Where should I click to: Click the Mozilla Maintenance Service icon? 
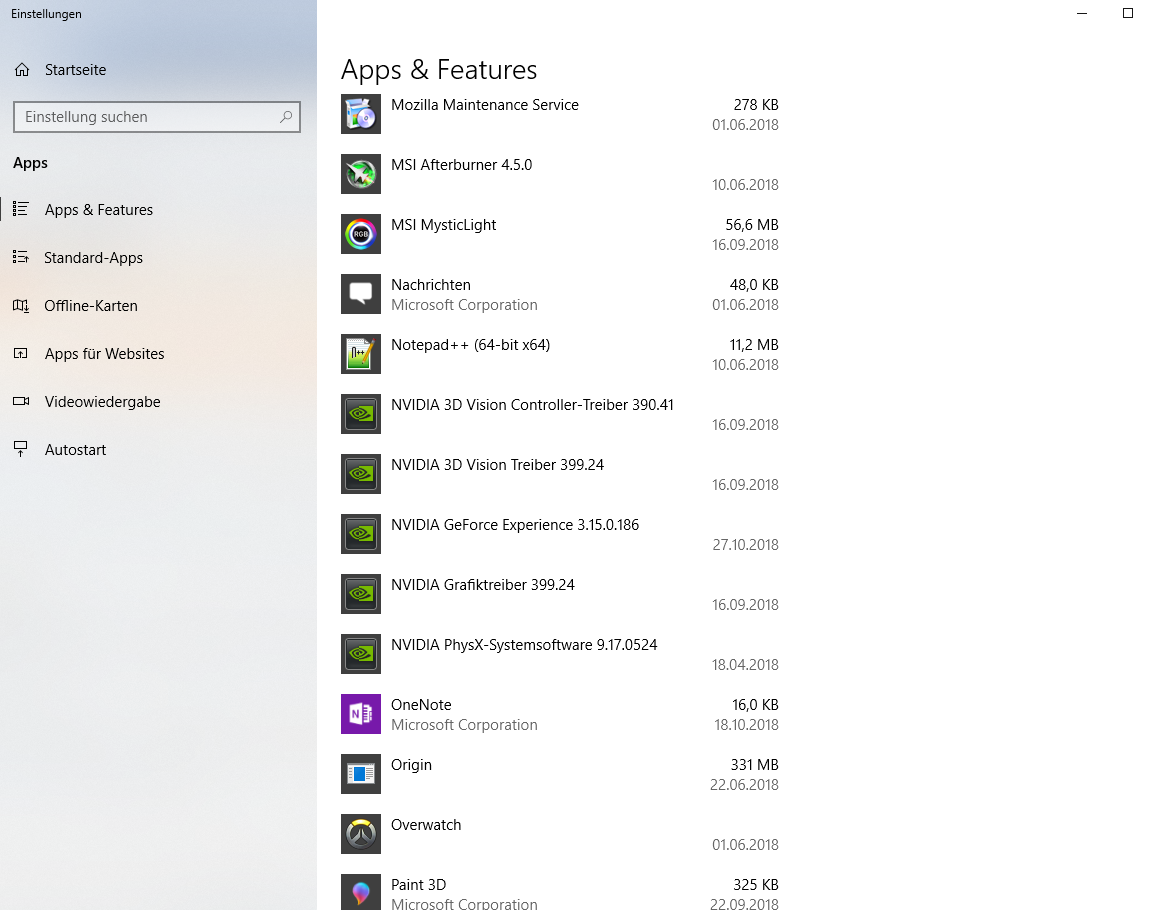click(x=361, y=114)
